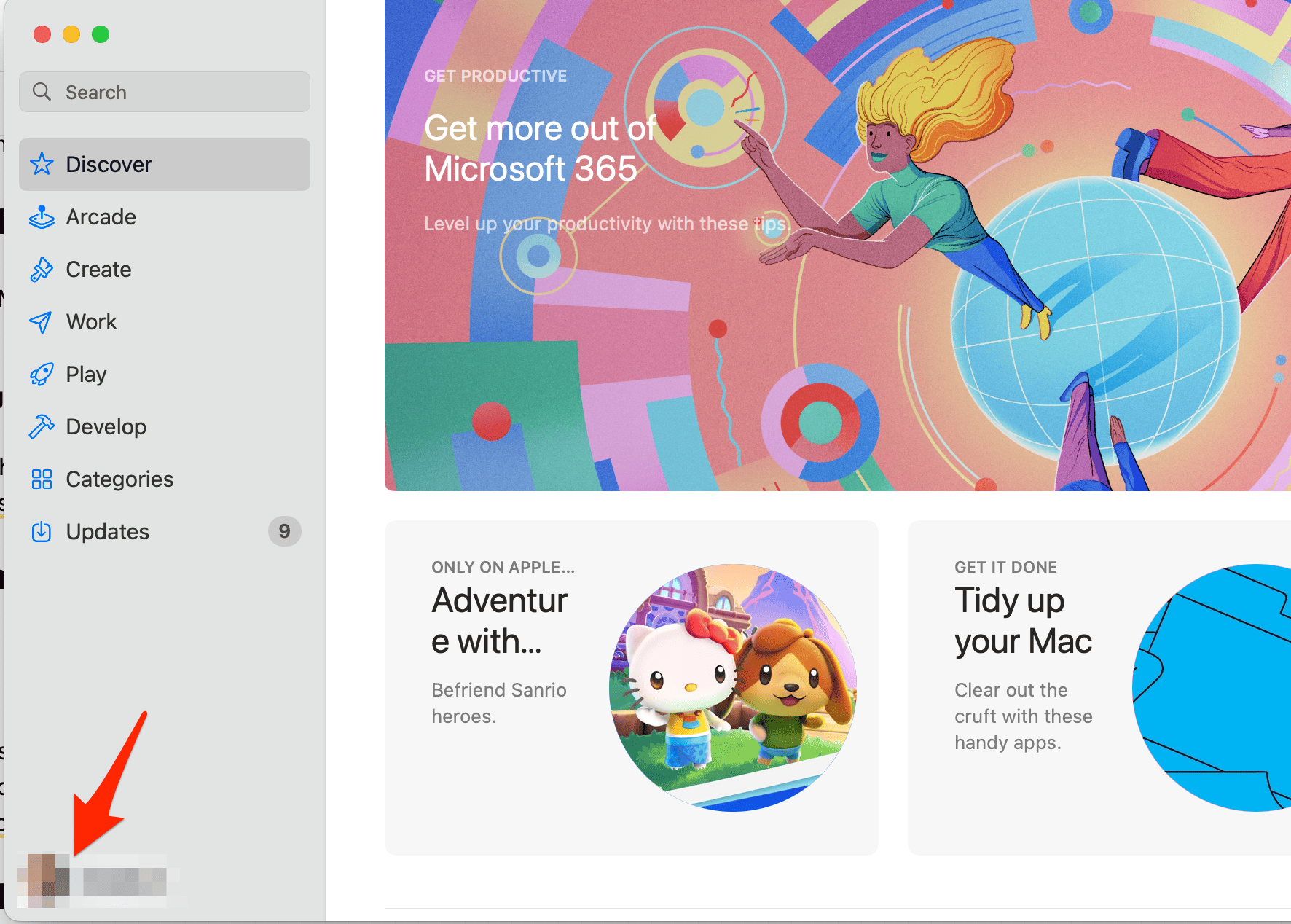The width and height of the screenshot is (1291, 924).
Task: Click the green full-screen window button
Action: point(101,34)
